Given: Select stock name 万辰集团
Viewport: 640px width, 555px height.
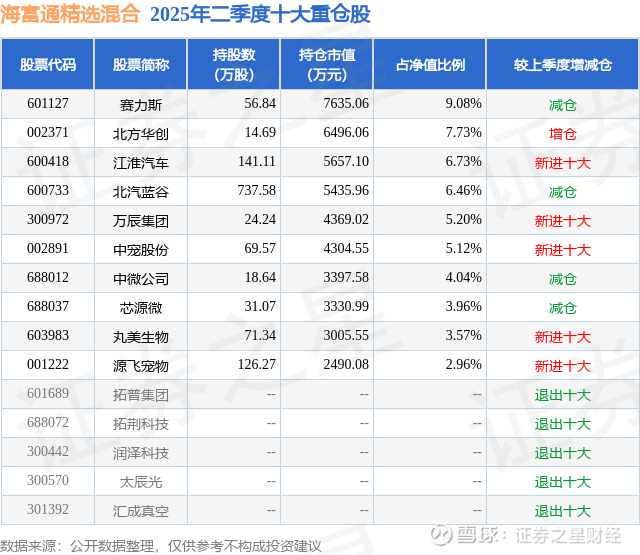Looking at the screenshot, I should click(x=141, y=221).
